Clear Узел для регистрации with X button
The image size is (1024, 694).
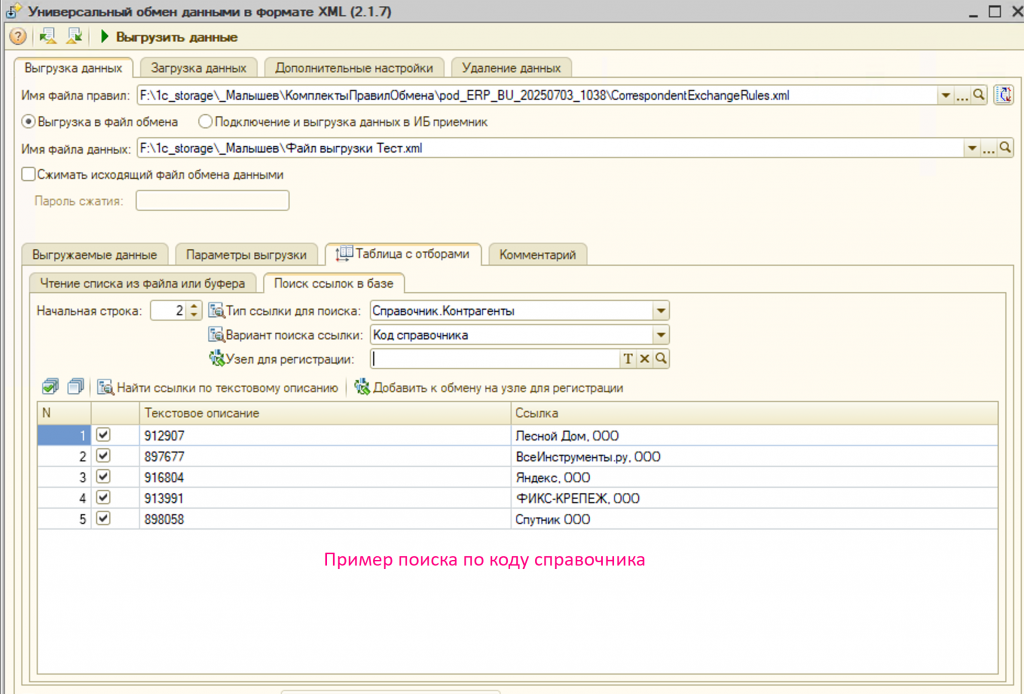point(645,358)
